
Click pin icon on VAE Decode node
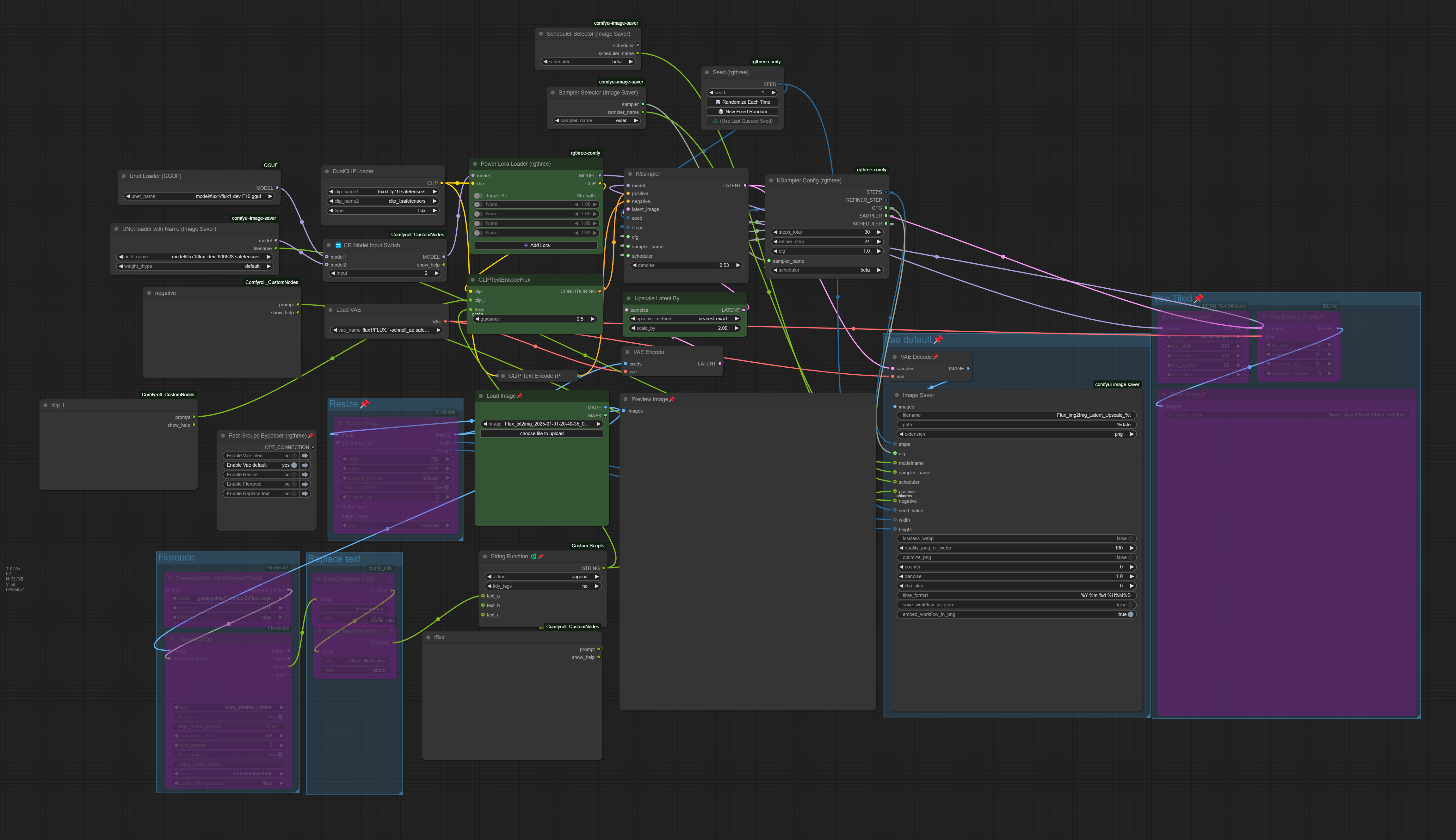pos(935,357)
